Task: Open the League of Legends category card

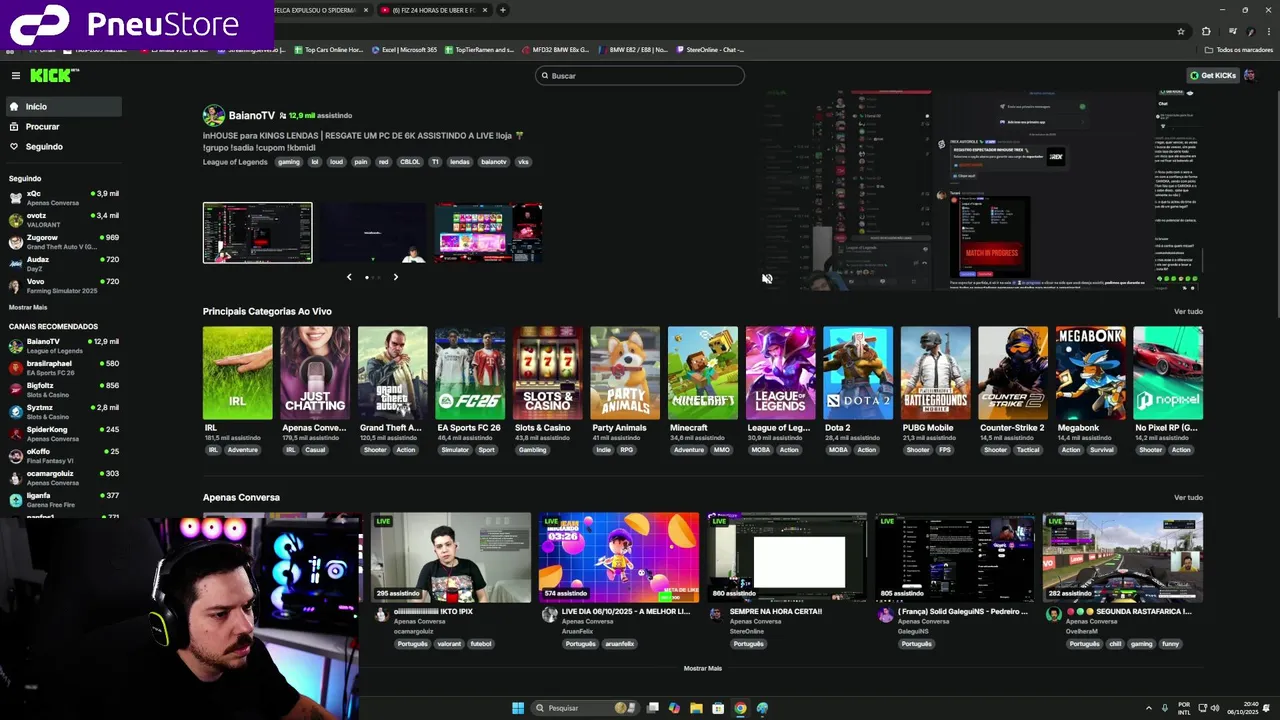Action: point(780,373)
